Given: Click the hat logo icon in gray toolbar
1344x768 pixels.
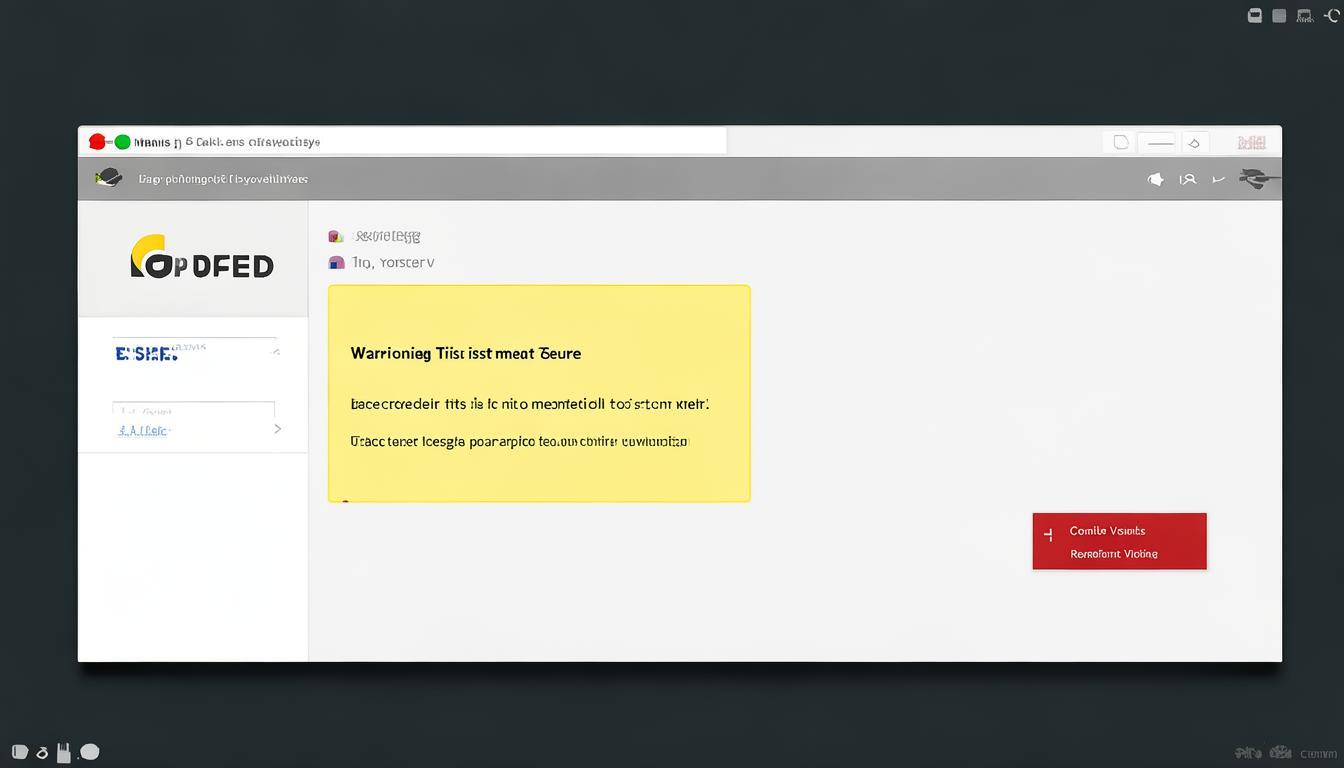Looking at the screenshot, I should point(108,178).
